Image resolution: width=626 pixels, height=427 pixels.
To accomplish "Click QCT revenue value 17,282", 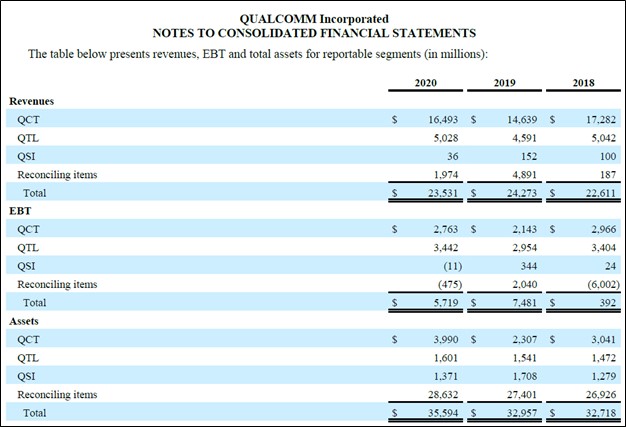I will point(601,120).
